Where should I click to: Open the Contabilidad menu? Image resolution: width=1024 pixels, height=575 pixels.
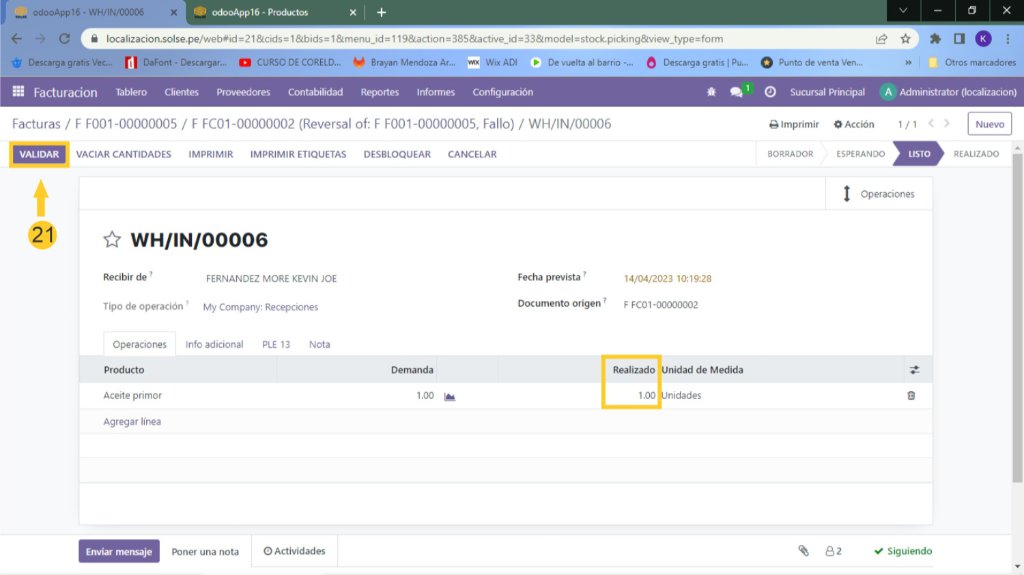315,92
